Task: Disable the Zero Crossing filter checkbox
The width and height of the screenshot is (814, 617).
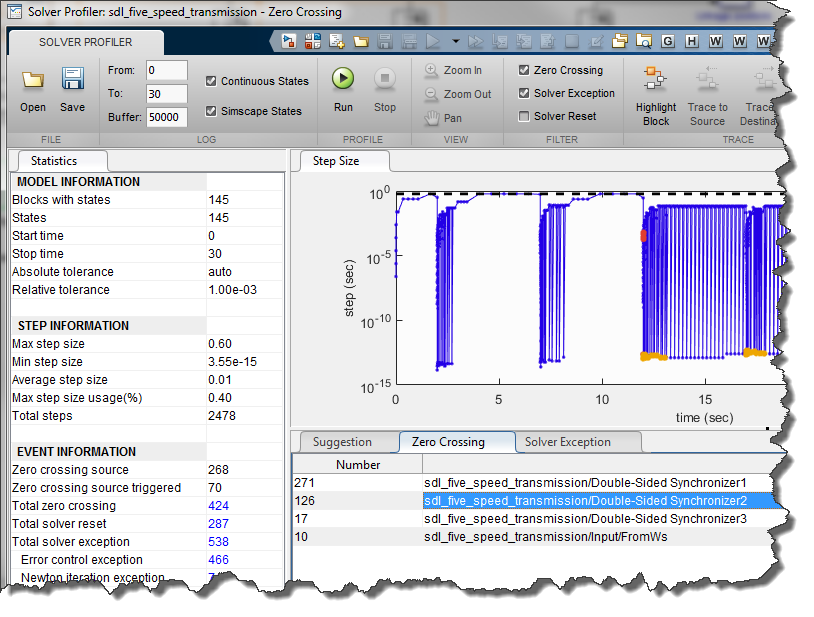Action: (524, 70)
